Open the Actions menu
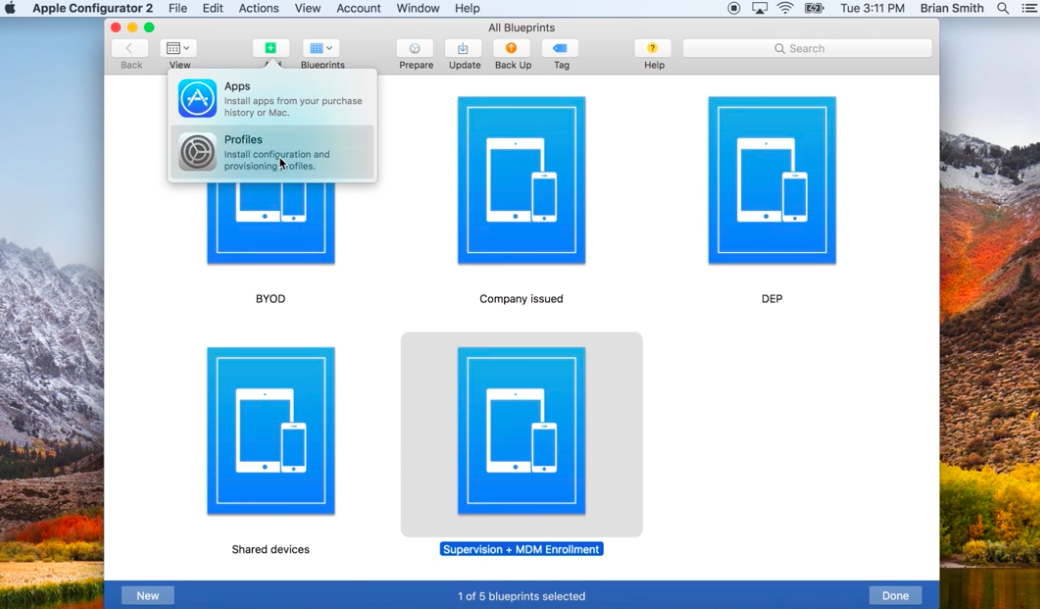 point(259,8)
